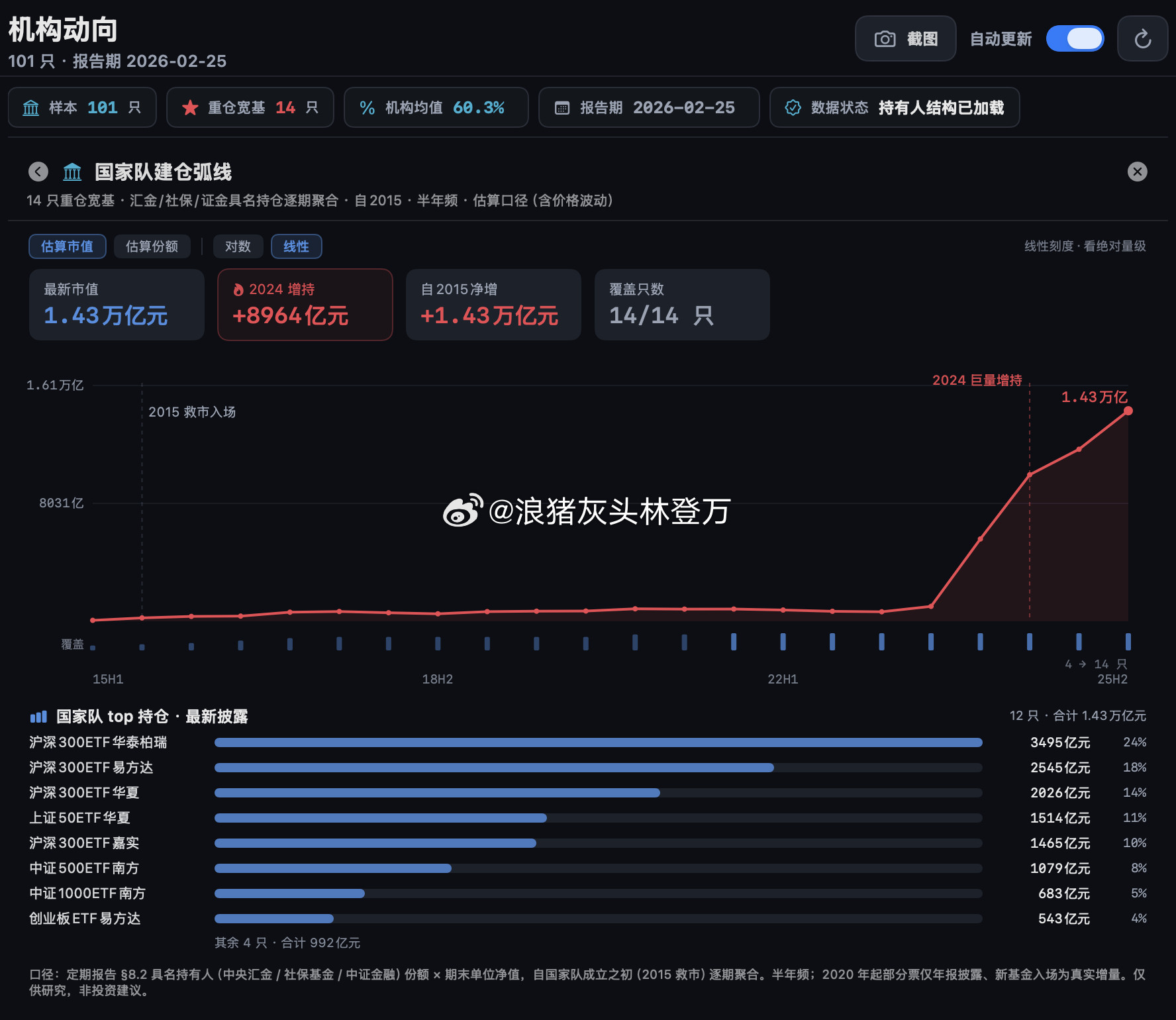Open the 自2015净增 card
The height and width of the screenshot is (1020, 1176).
[493, 305]
